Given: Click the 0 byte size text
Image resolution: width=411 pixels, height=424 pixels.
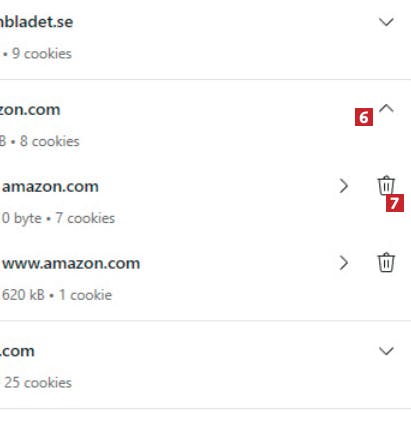Looking at the screenshot, I should (22, 218).
